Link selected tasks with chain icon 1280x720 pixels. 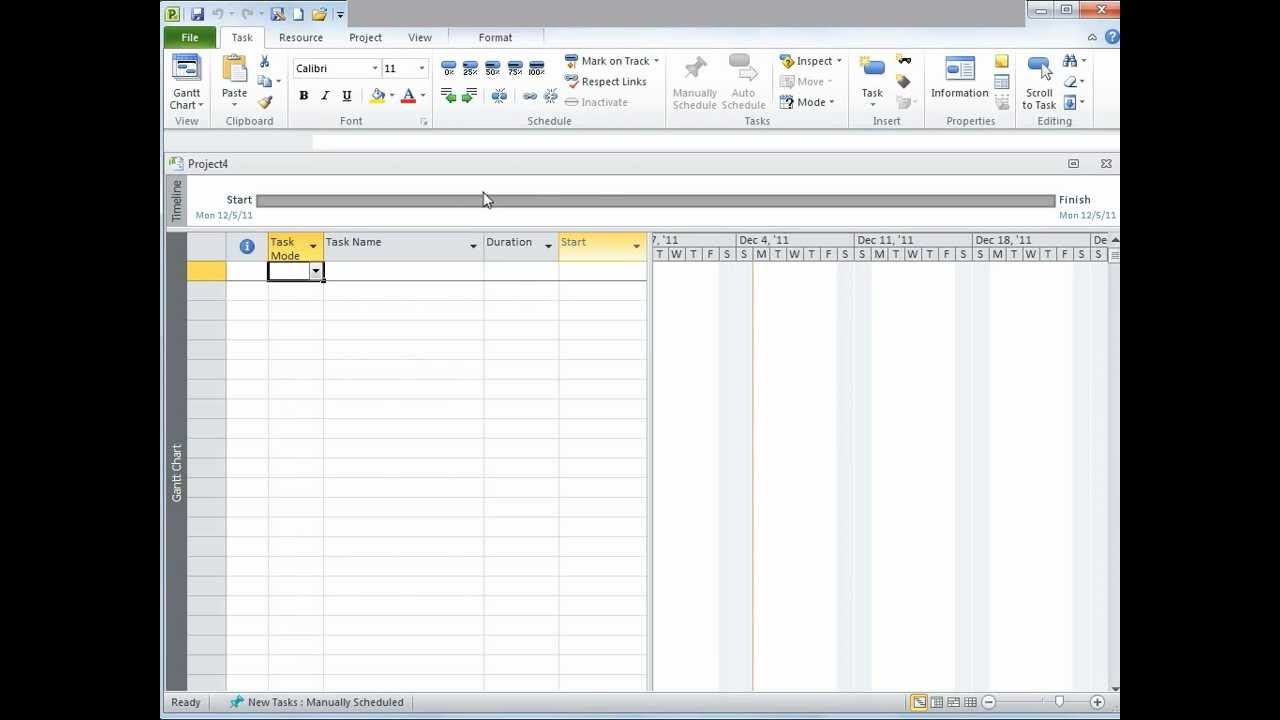(x=530, y=96)
